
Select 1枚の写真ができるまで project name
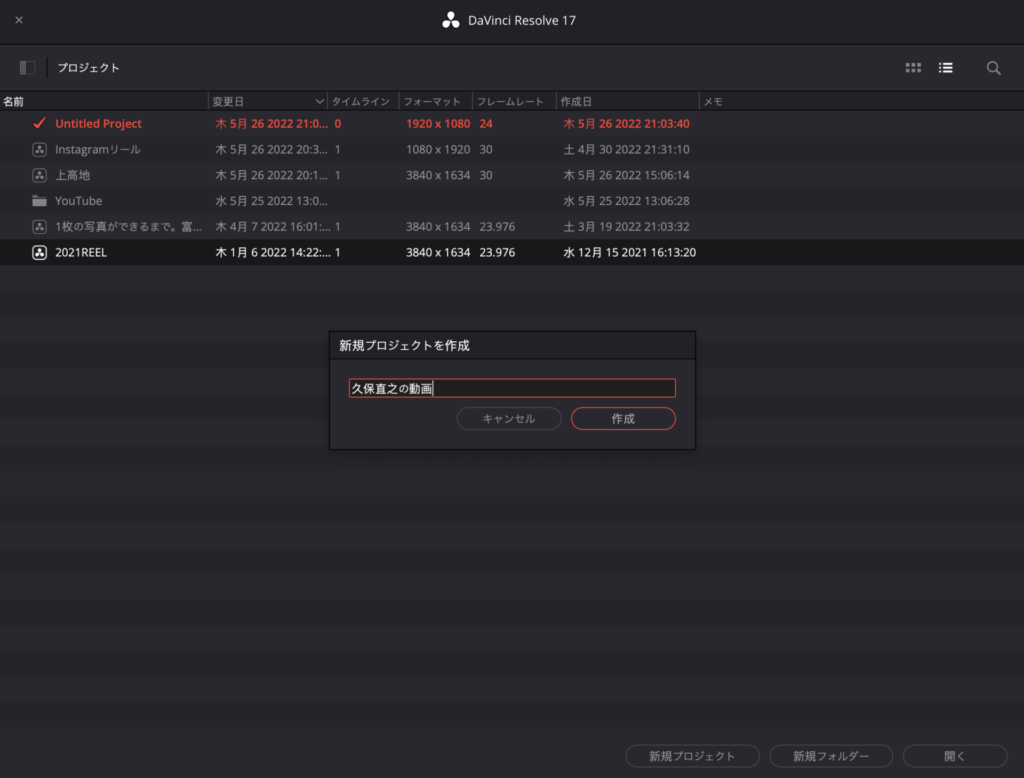point(128,227)
